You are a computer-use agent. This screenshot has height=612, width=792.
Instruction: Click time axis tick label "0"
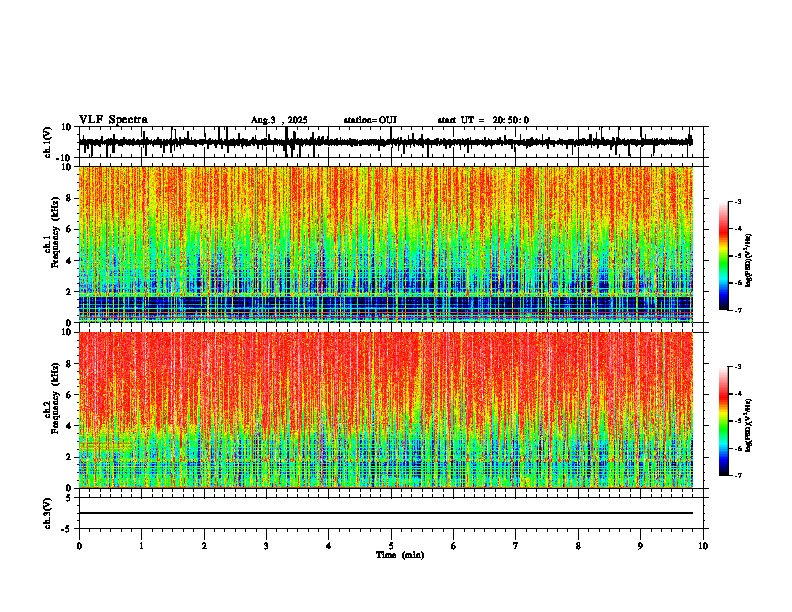(x=79, y=546)
